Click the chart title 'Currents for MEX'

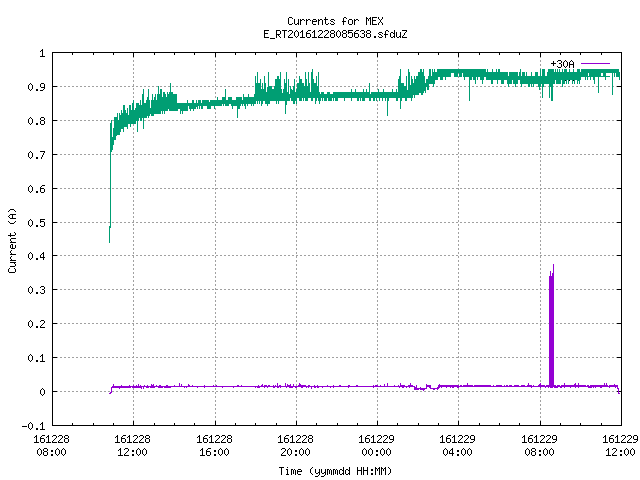[335, 21]
